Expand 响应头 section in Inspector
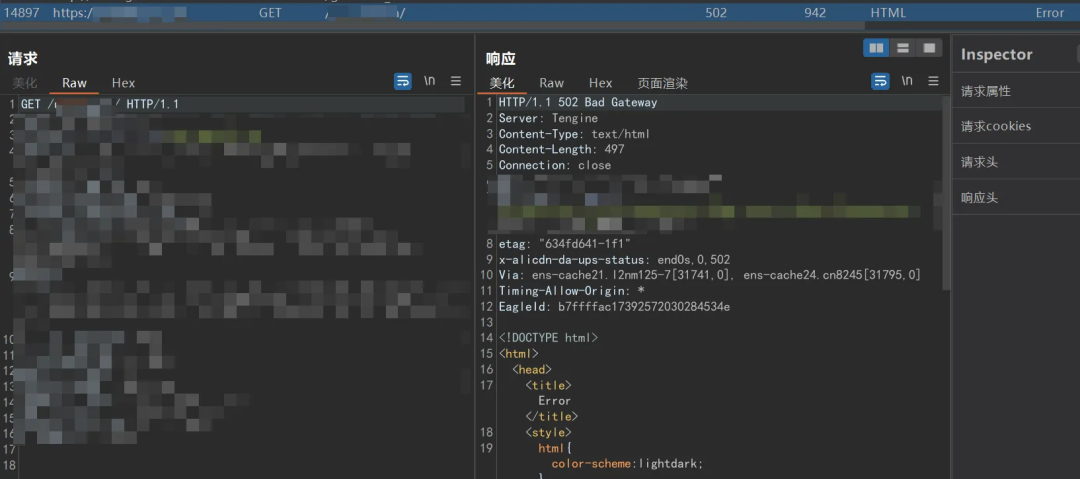The image size is (1080, 479). 979,198
